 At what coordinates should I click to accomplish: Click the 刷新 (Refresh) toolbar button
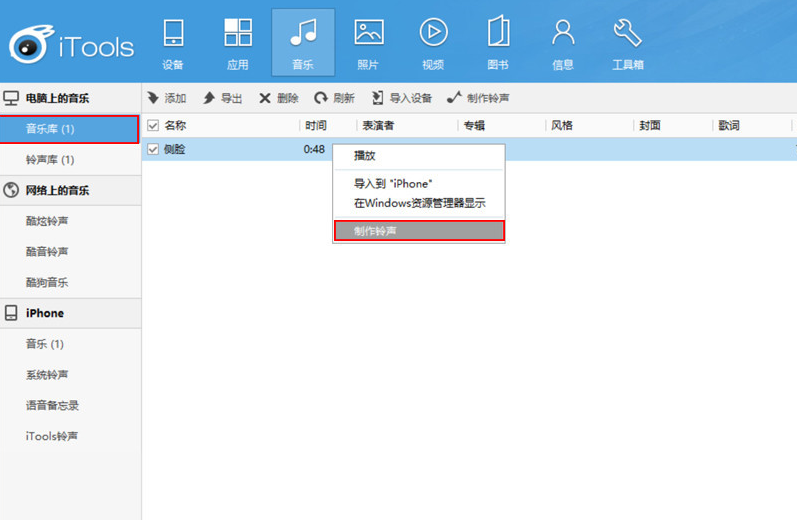pos(334,98)
